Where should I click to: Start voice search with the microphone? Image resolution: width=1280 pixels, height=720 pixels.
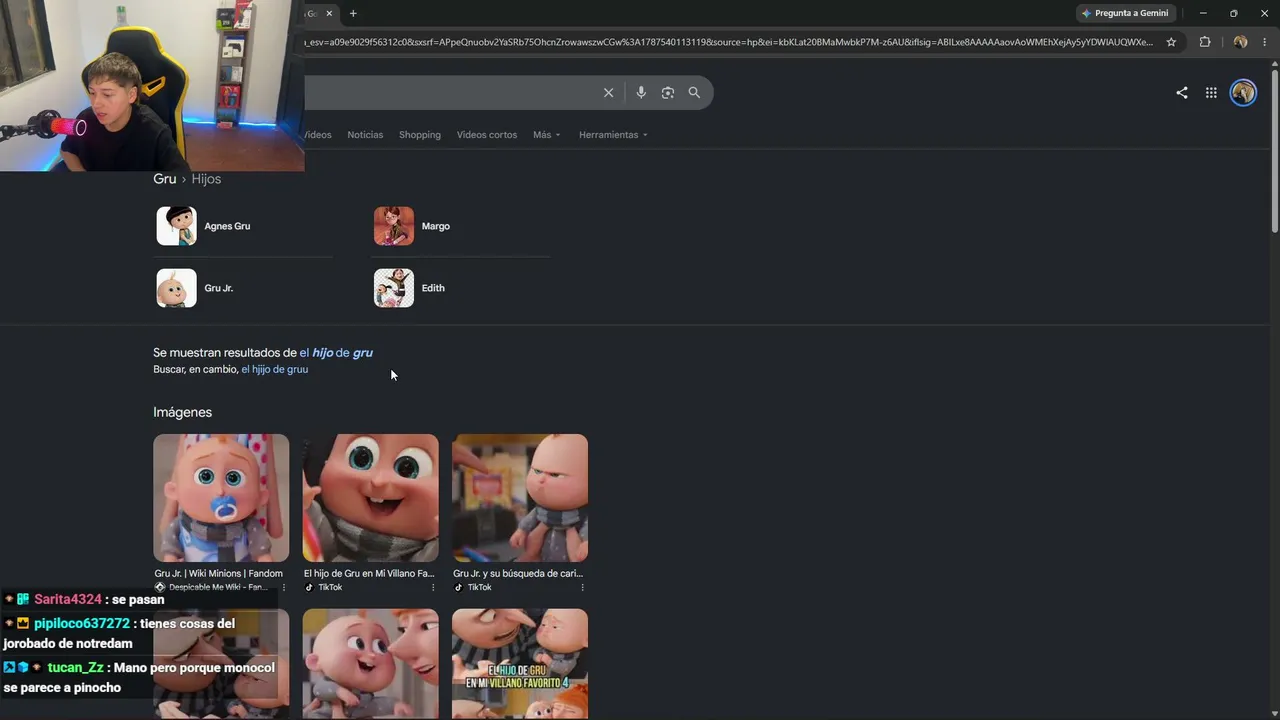[x=641, y=92]
